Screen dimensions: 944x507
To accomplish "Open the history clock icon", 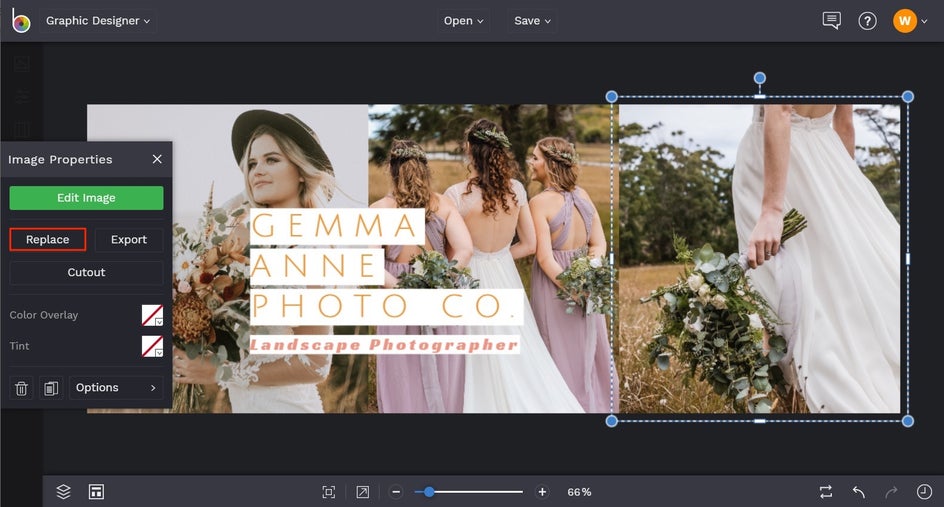I will pos(924,492).
